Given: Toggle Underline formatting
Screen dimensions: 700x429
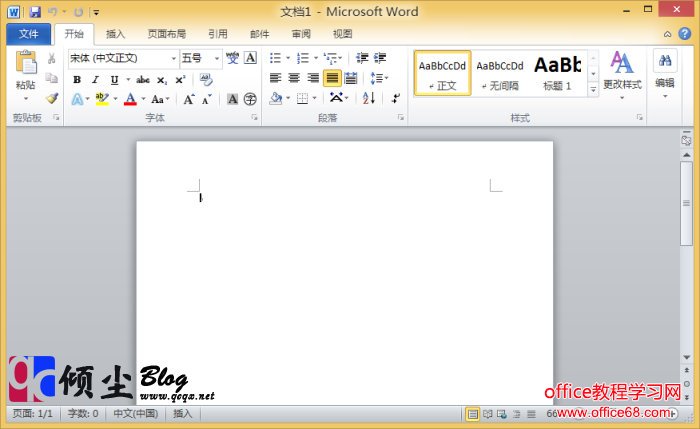Looking at the screenshot, I should pos(114,80).
